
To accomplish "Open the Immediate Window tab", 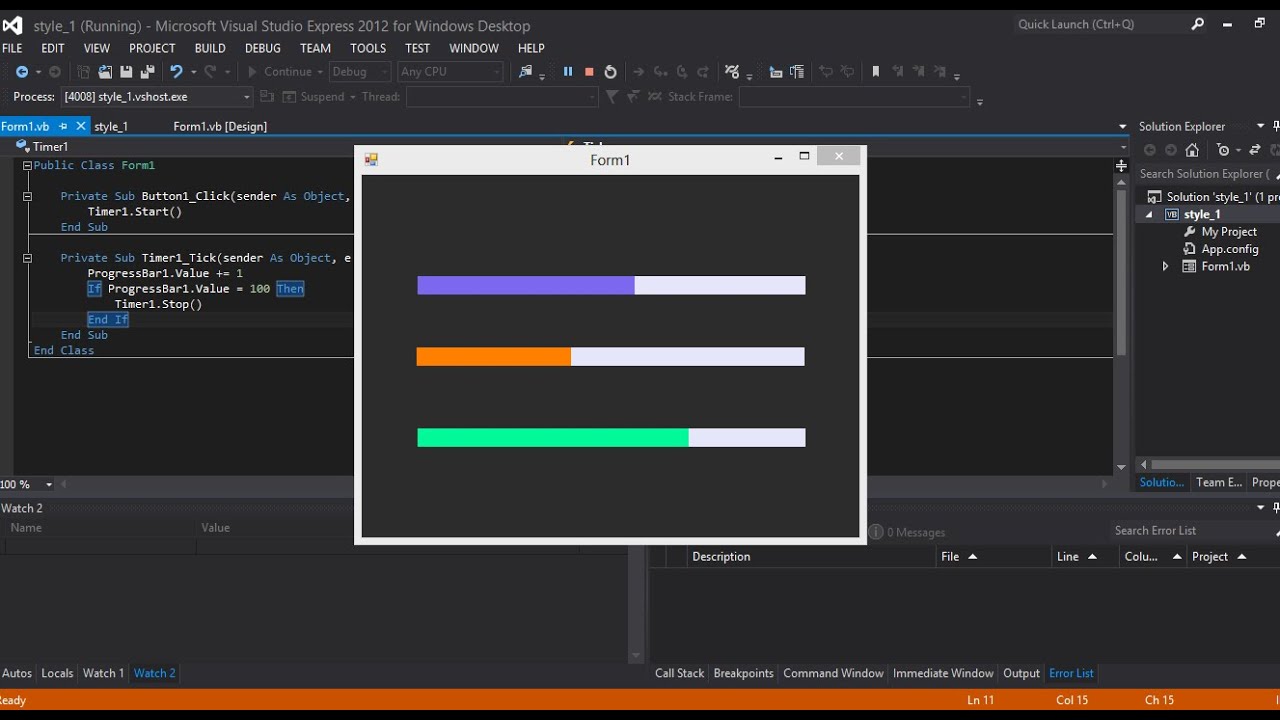I will pyautogui.click(x=943, y=673).
